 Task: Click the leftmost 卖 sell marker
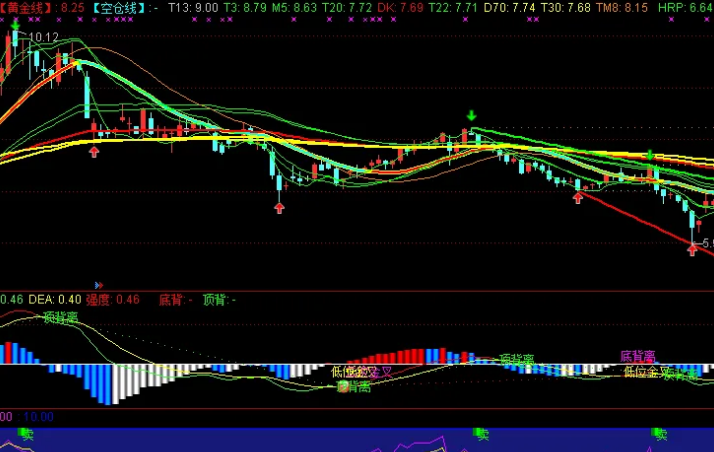click(x=26, y=434)
